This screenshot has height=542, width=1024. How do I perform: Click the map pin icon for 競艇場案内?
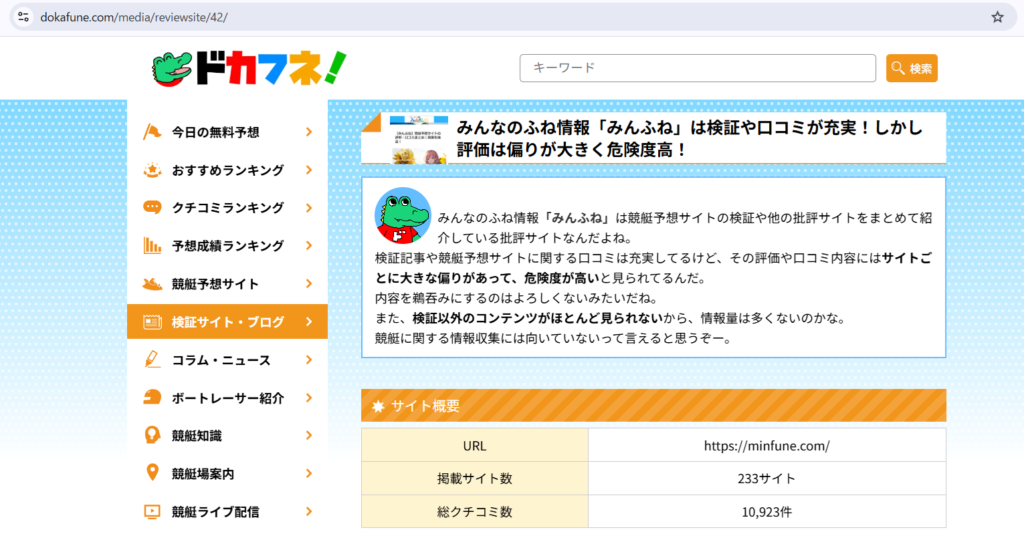point(152,473)
